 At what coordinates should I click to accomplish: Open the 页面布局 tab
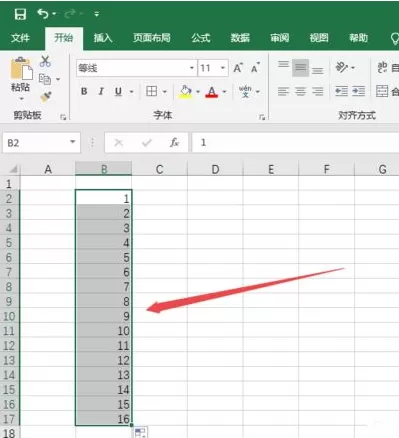point(152,38)
